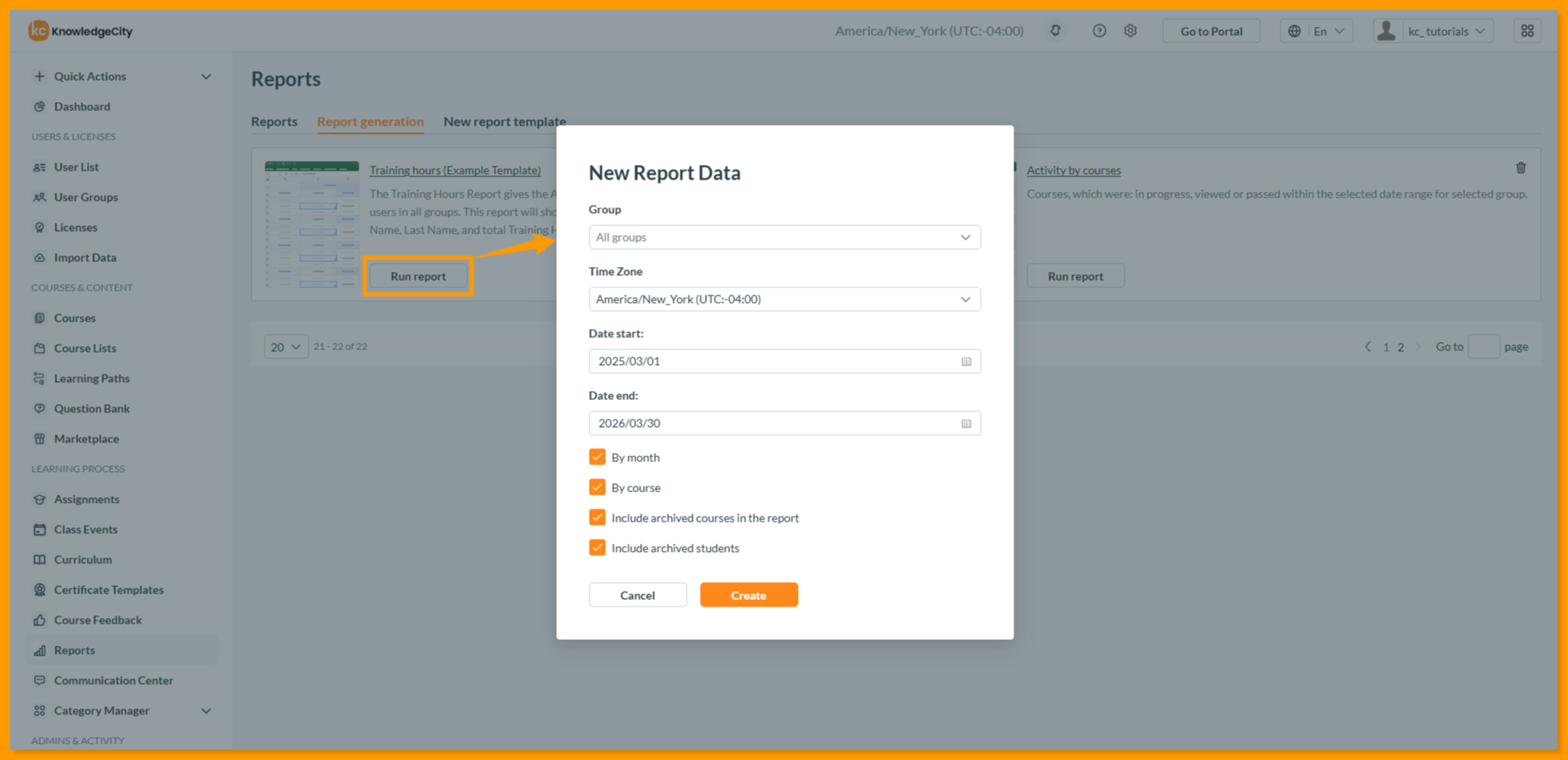Open the kc_tutorials user menu
The width and height of the screenshot is (1568, 760).
[1433, 31]
